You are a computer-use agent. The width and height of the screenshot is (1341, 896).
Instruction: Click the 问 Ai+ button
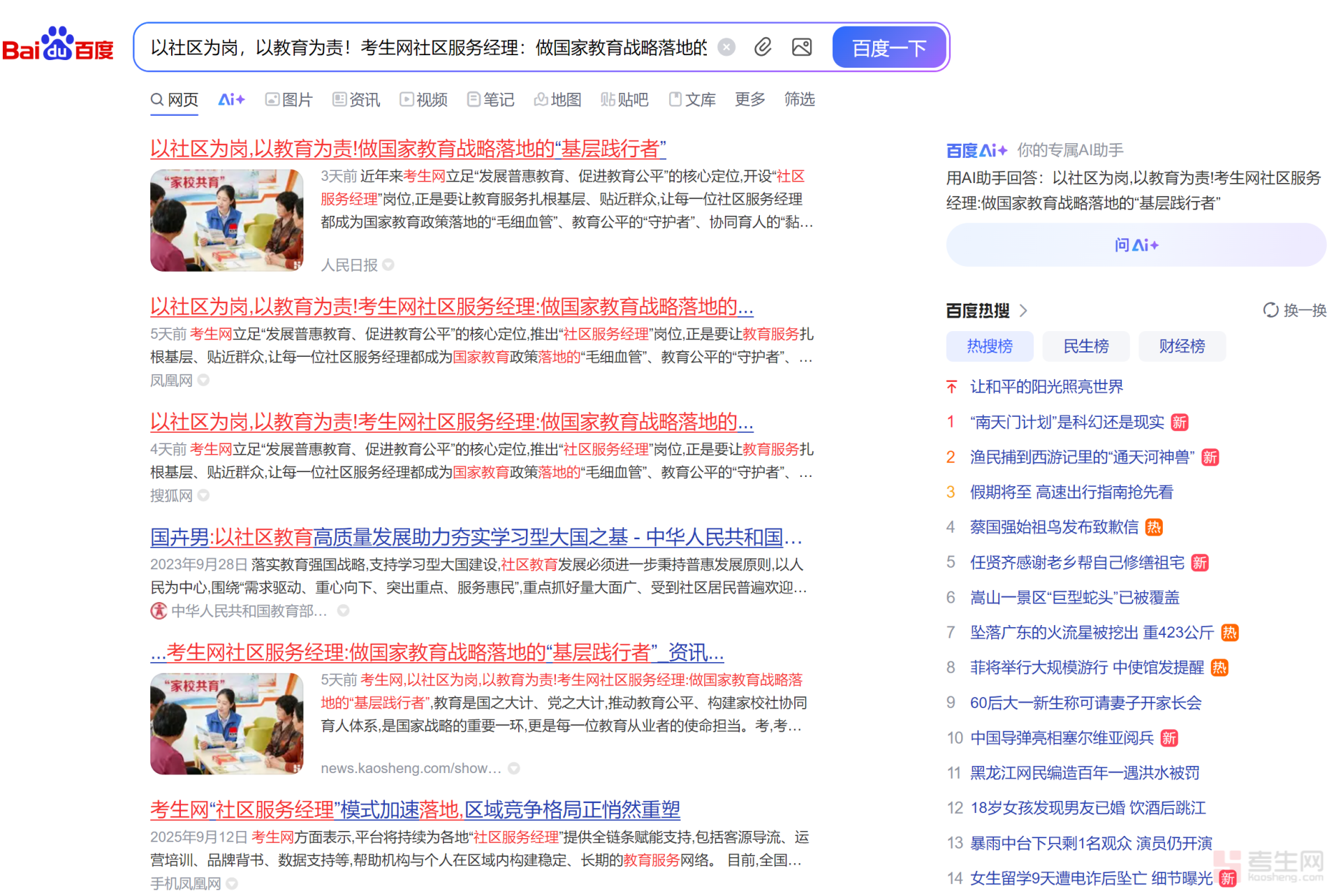click(x=1136, y=245)
